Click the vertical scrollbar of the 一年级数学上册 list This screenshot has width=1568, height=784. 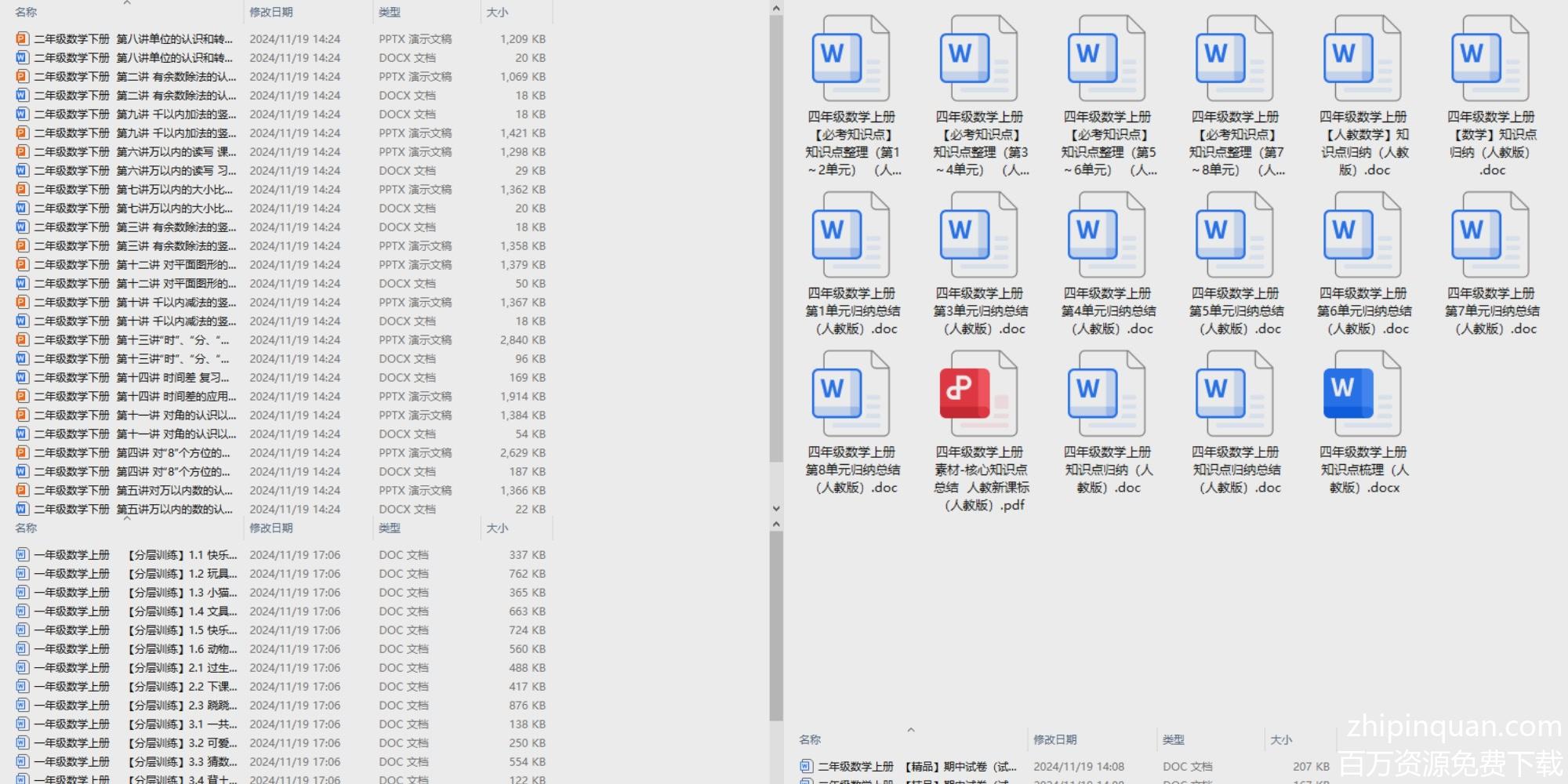tap(776, 627)
